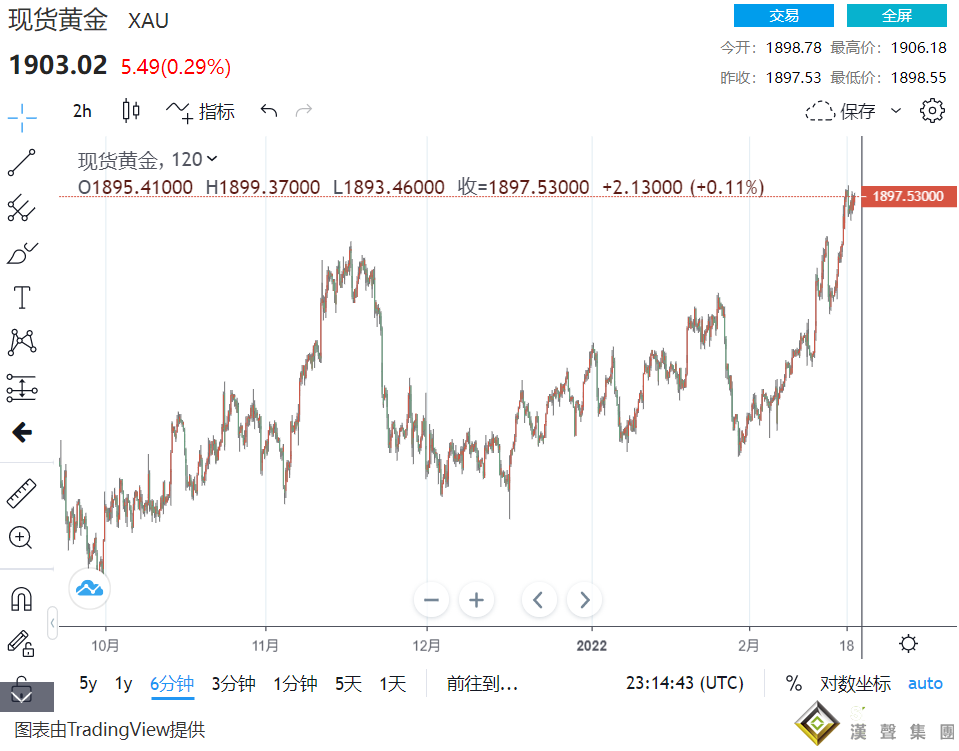Click the 1897.53 price label on axis
This screenshot has height=751, width=959.
tap(908, 197)
